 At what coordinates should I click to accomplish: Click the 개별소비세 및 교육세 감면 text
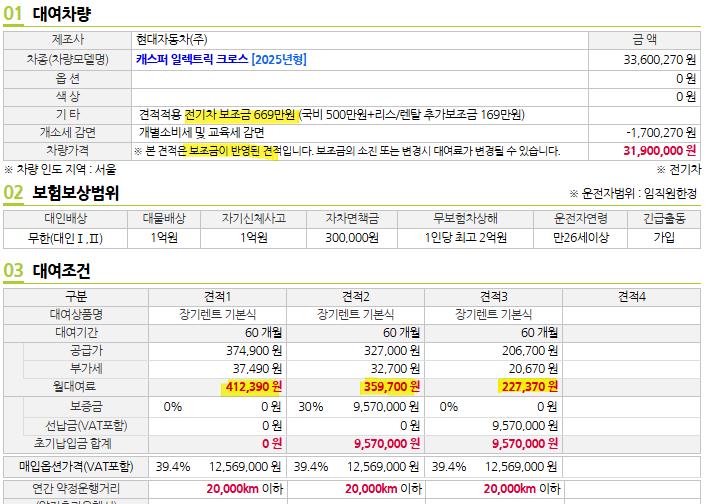[202, 133]
